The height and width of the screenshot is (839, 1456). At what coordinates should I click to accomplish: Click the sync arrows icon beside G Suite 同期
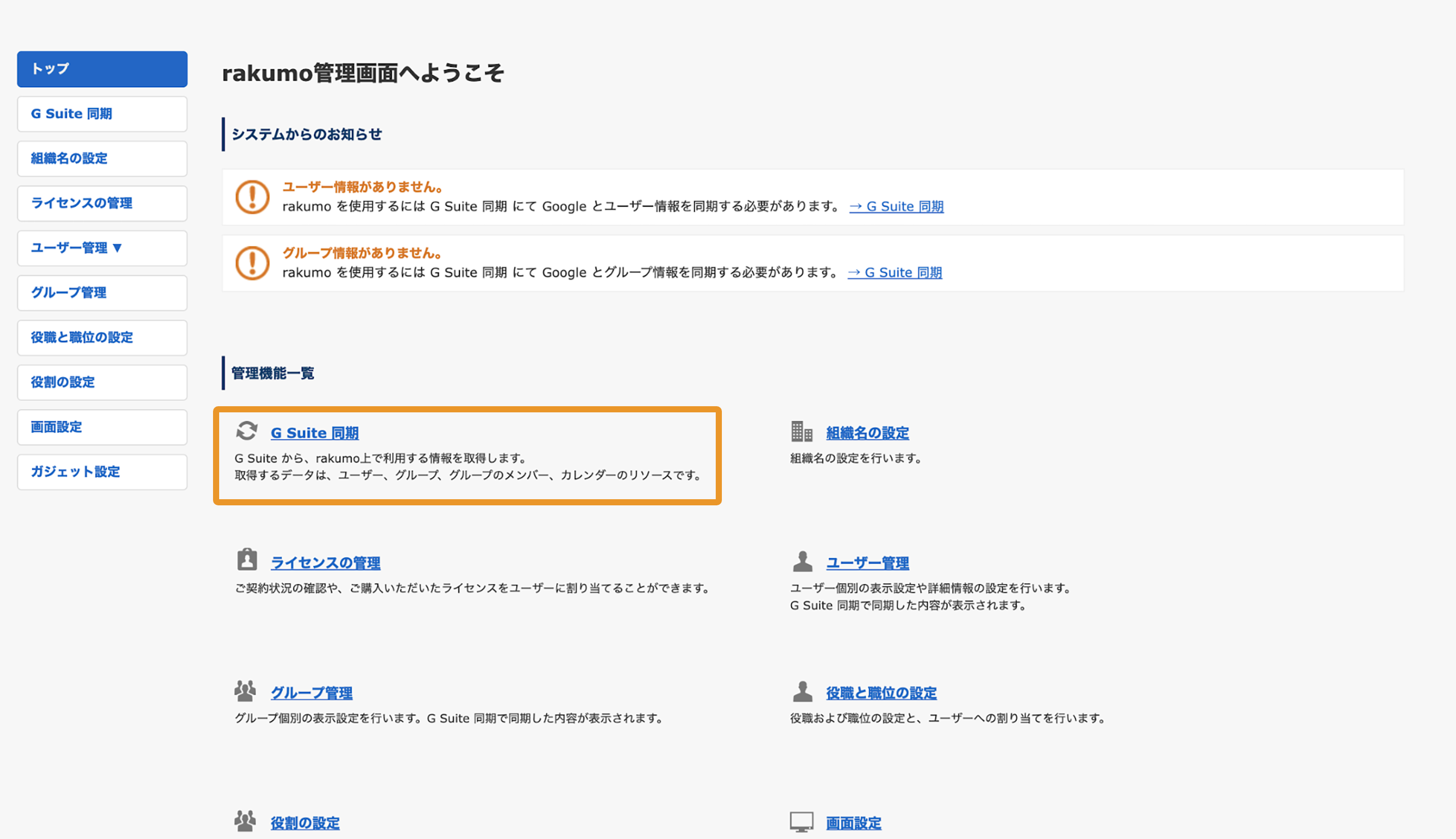coord(247,431)
